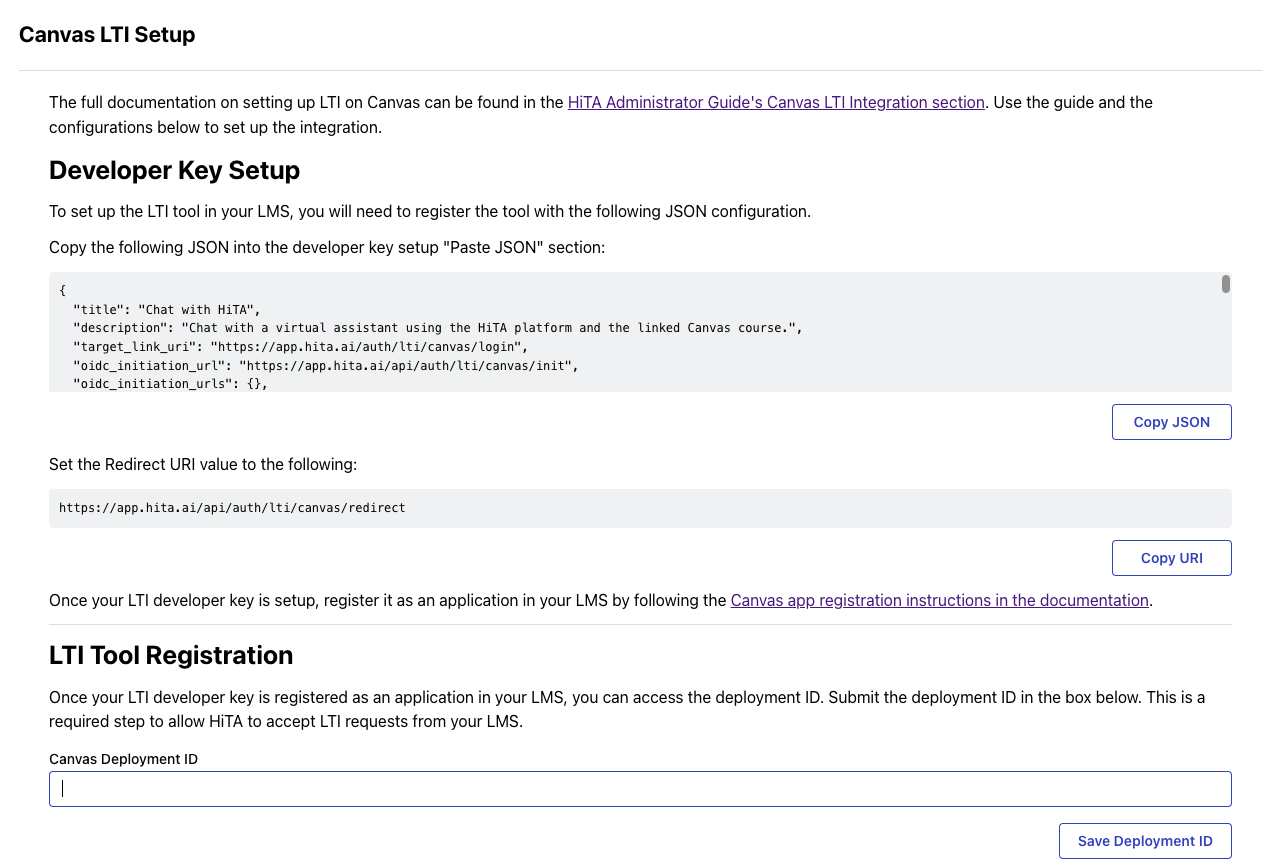This screenshot has width=1277, height=867.
Task: Click the Copy JSON button
Action: tap(1171, 422)
